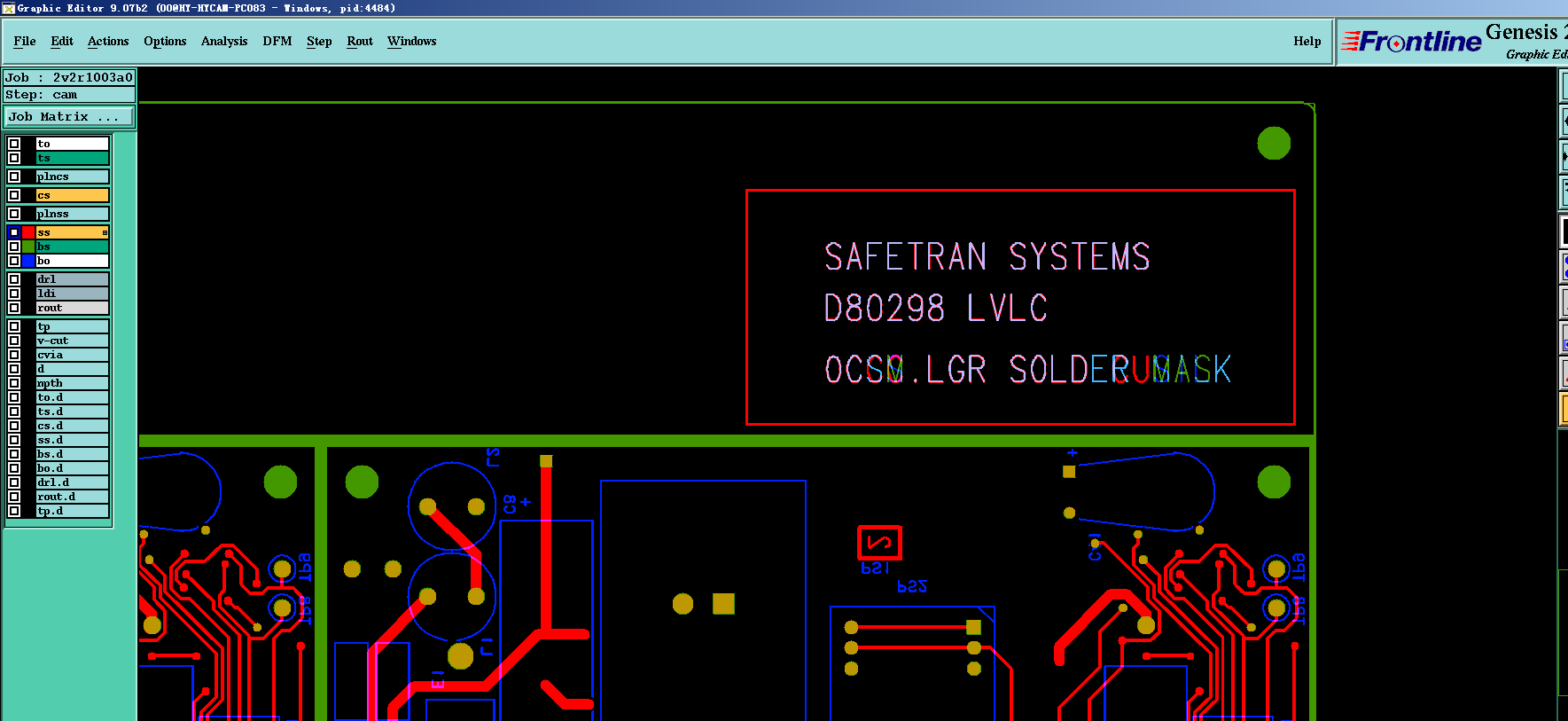Click the blue swatch of layer bo
The width and height of the screenshot is (1568, 721).
coord(28,261)
